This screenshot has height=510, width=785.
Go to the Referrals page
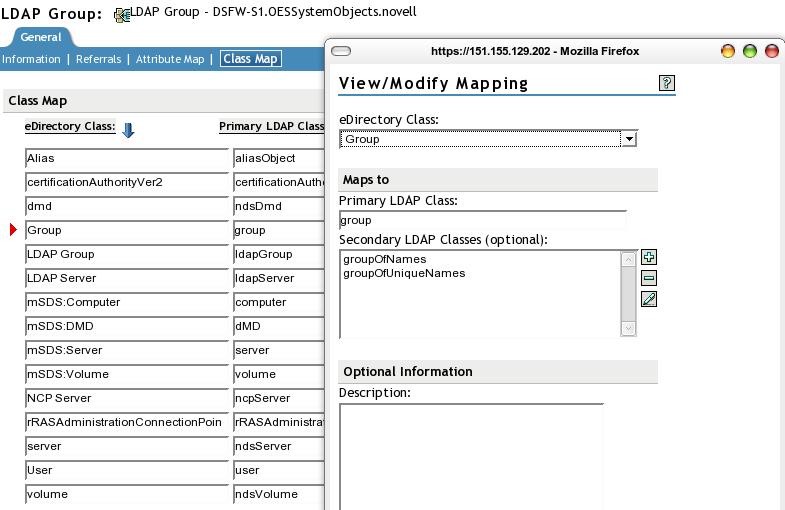[98, 59]
